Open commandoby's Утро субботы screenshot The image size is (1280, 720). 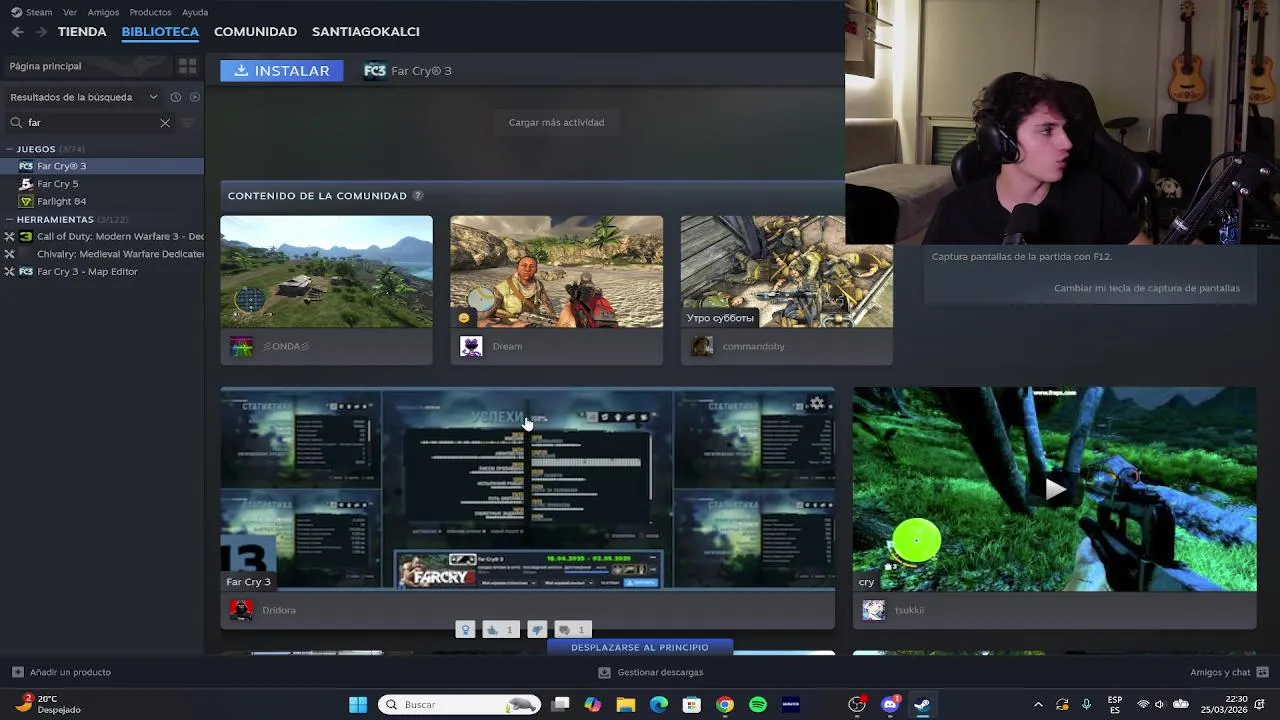click(x=787, y=272)
